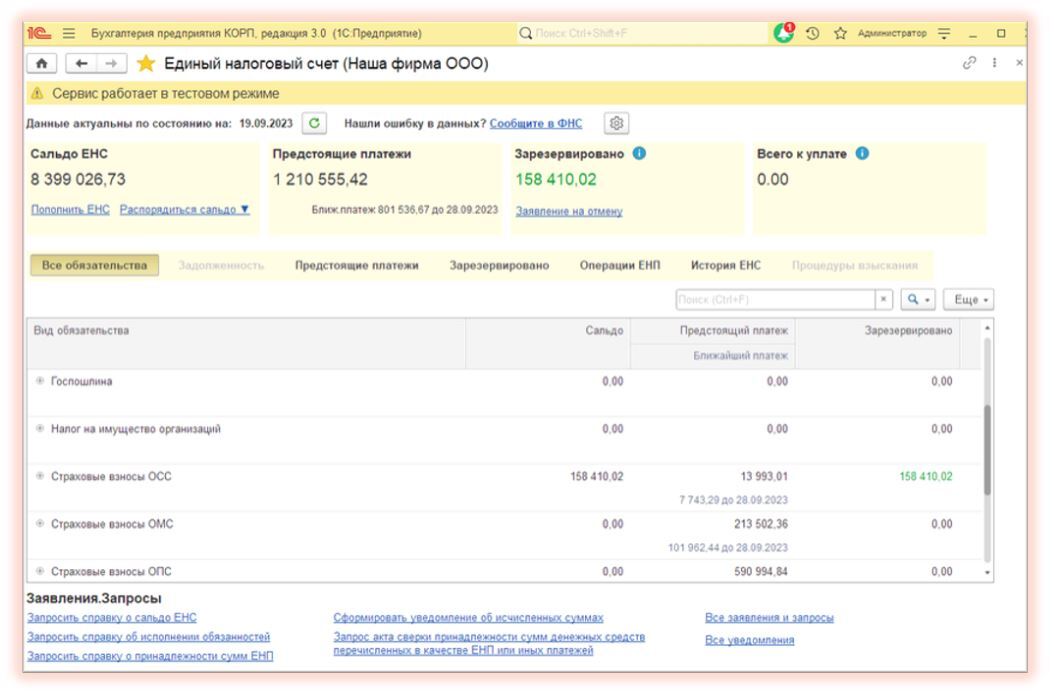Open the Все уведомления link
Screen dimensions: 1054x698
[x=749, y=640]
